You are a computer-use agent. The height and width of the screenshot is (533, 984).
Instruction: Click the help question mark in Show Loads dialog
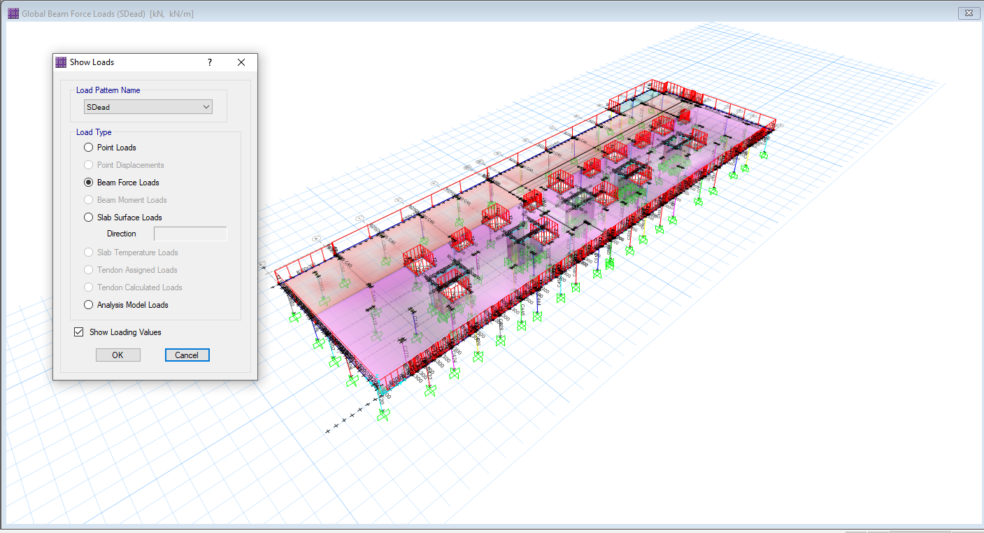click(210, 62)
